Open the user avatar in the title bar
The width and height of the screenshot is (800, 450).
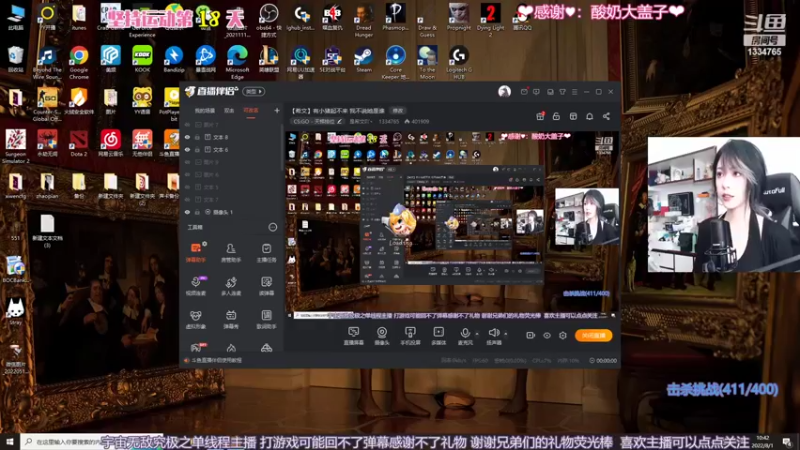(x=504, y=91)
